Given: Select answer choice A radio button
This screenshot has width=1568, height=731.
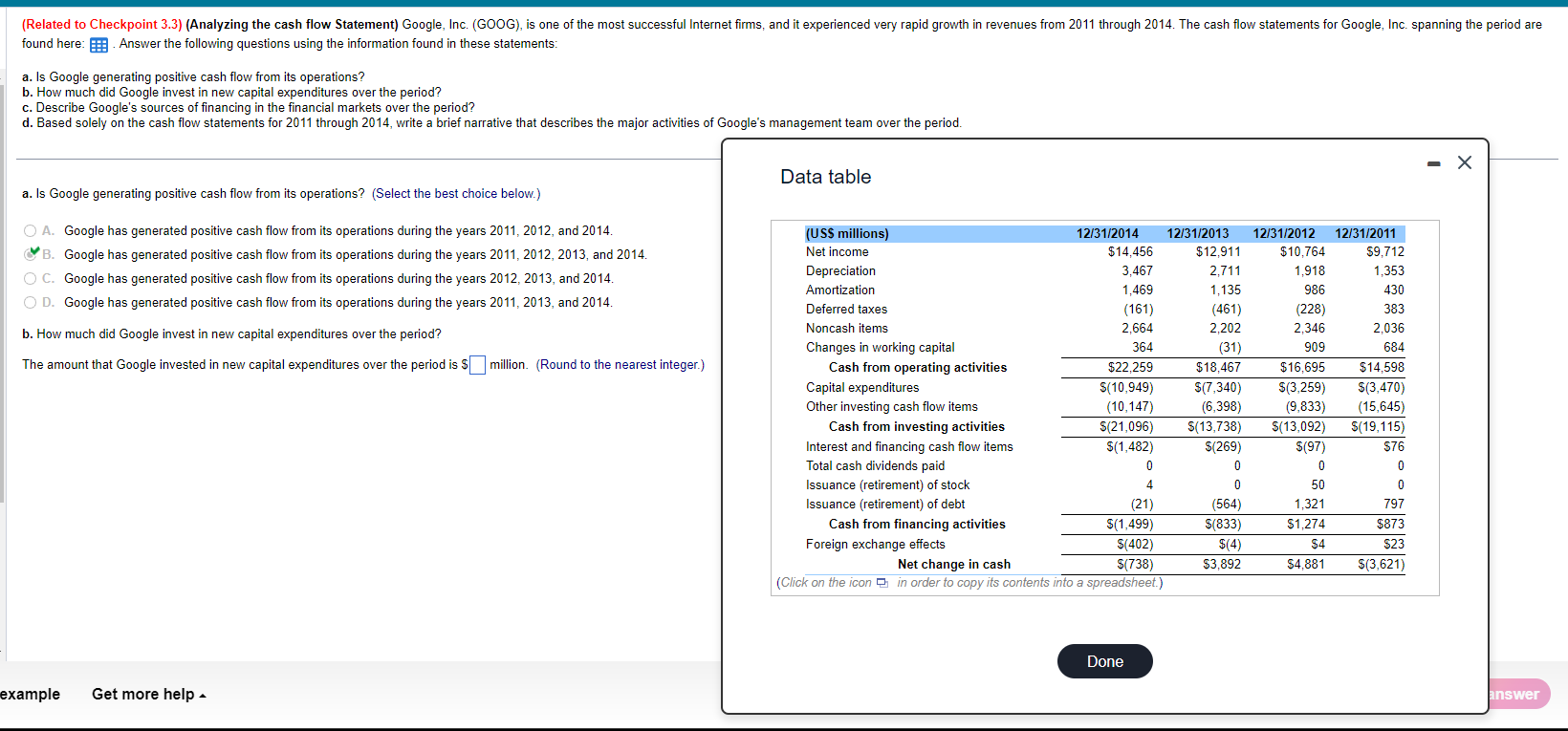Looking at the screenshot, I should (31, 231).
